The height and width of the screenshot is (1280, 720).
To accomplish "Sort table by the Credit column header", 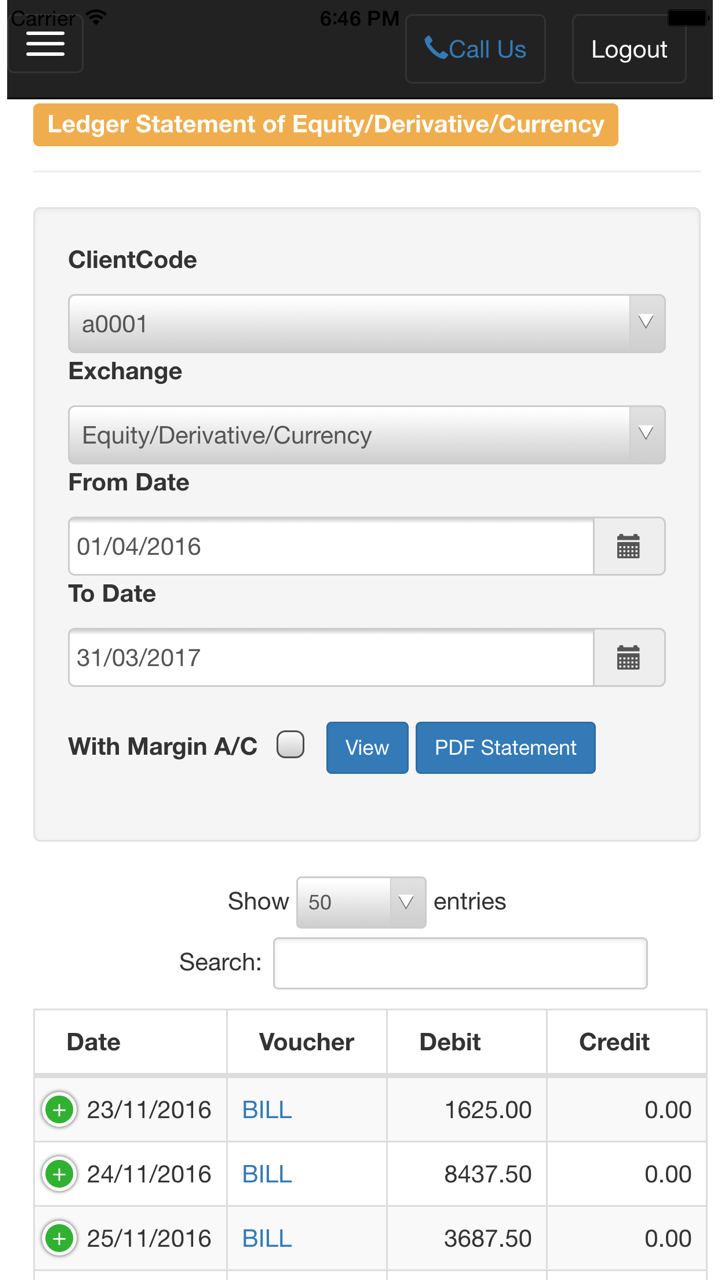I will (x=614, y=1042).
